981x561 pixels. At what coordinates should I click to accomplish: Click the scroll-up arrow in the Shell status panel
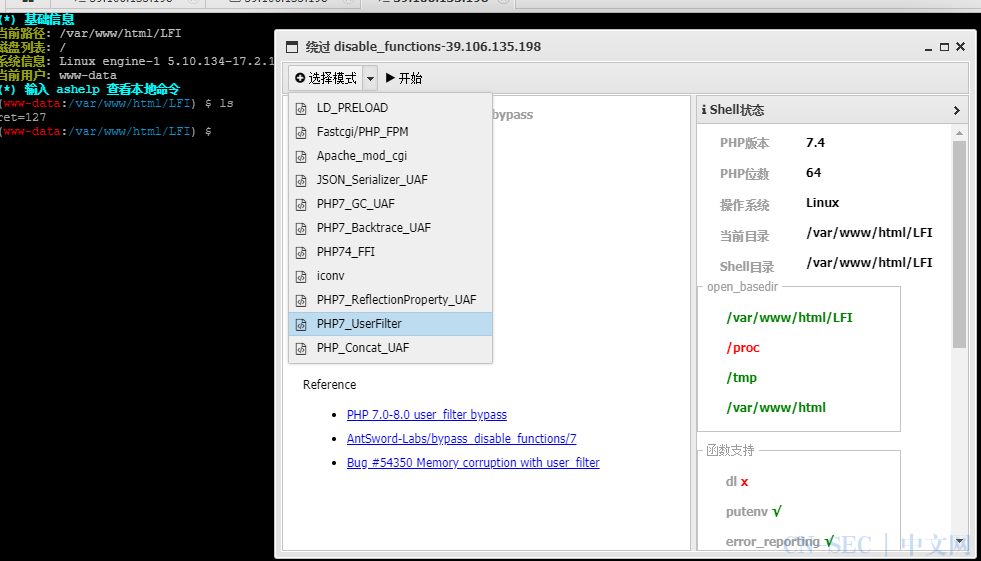(959, 133)
